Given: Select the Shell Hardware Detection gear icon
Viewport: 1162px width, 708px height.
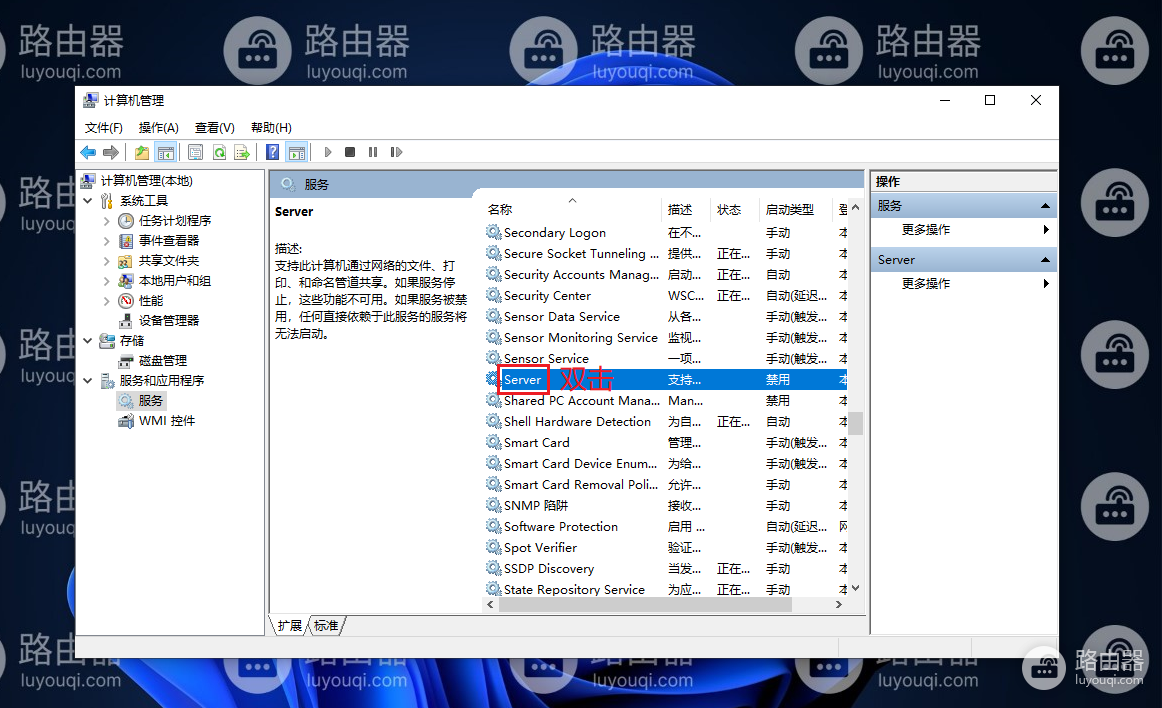Looking at the screenshot, I should point(494,421).
